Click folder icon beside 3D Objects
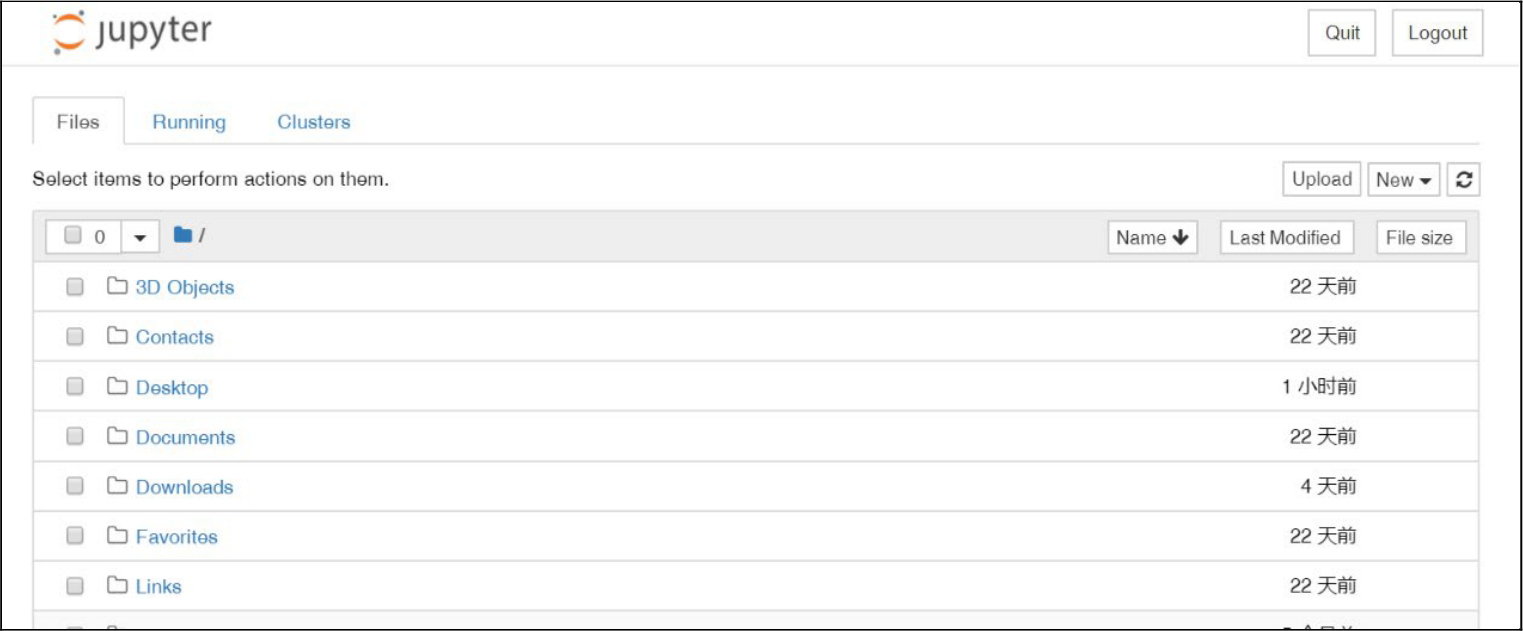1523x631 pixels. point(117,287)
